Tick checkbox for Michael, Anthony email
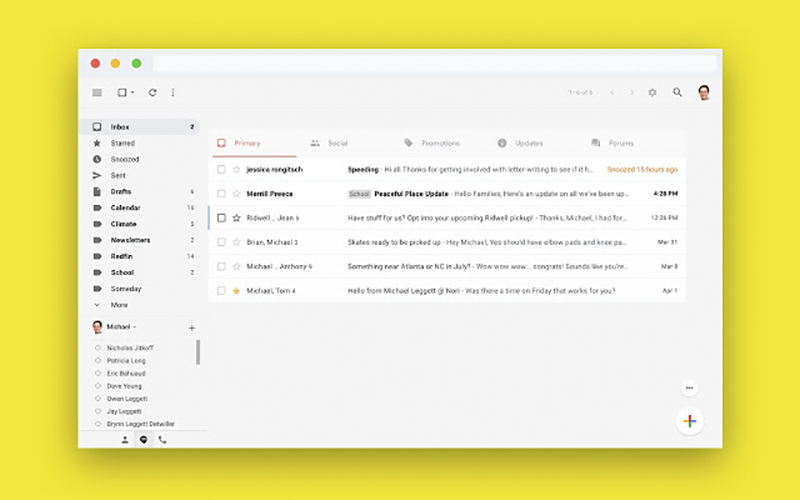This screenshot has width=800, height=500. [221, 266]
